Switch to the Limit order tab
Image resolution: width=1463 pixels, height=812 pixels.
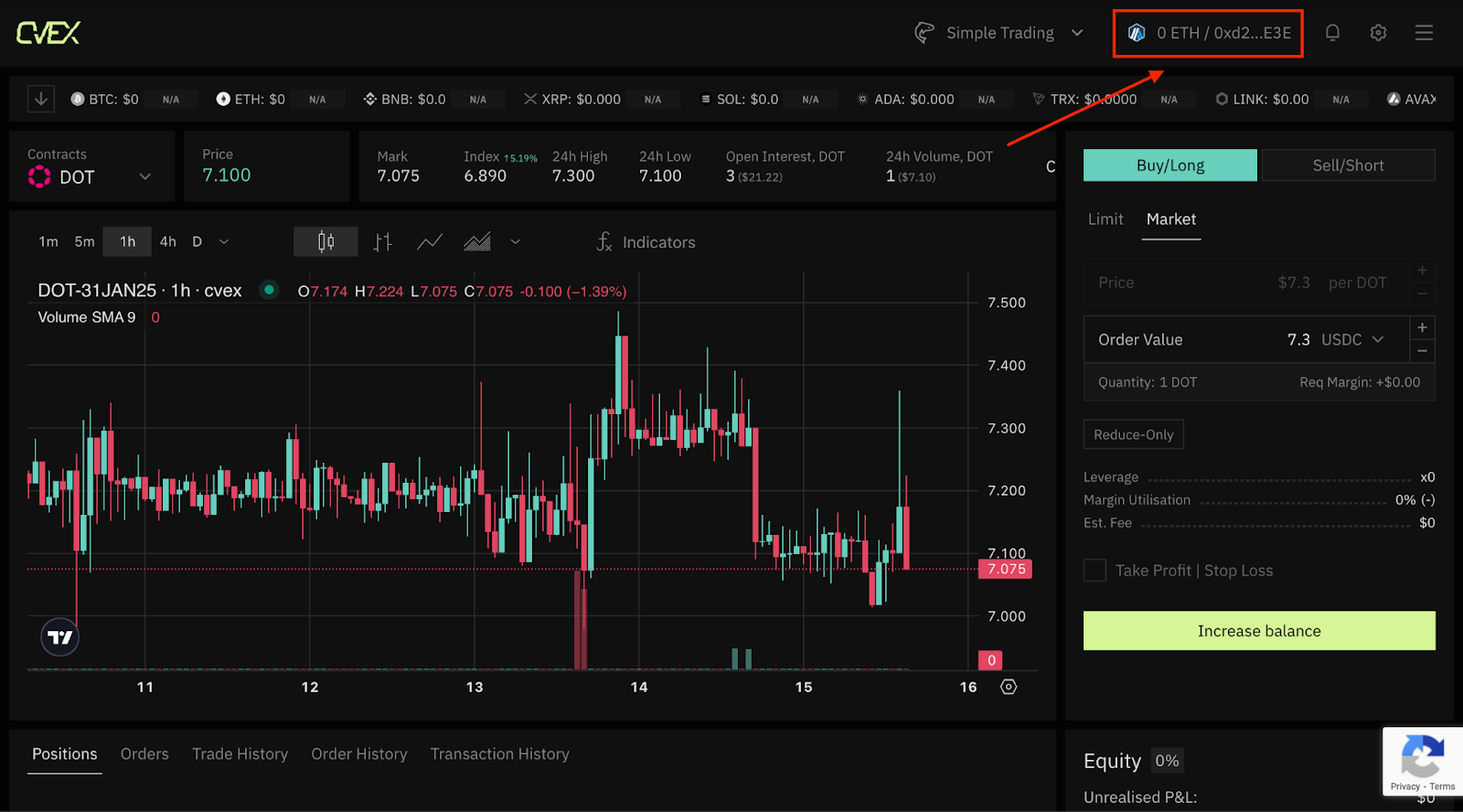[x=1105, y=219]
